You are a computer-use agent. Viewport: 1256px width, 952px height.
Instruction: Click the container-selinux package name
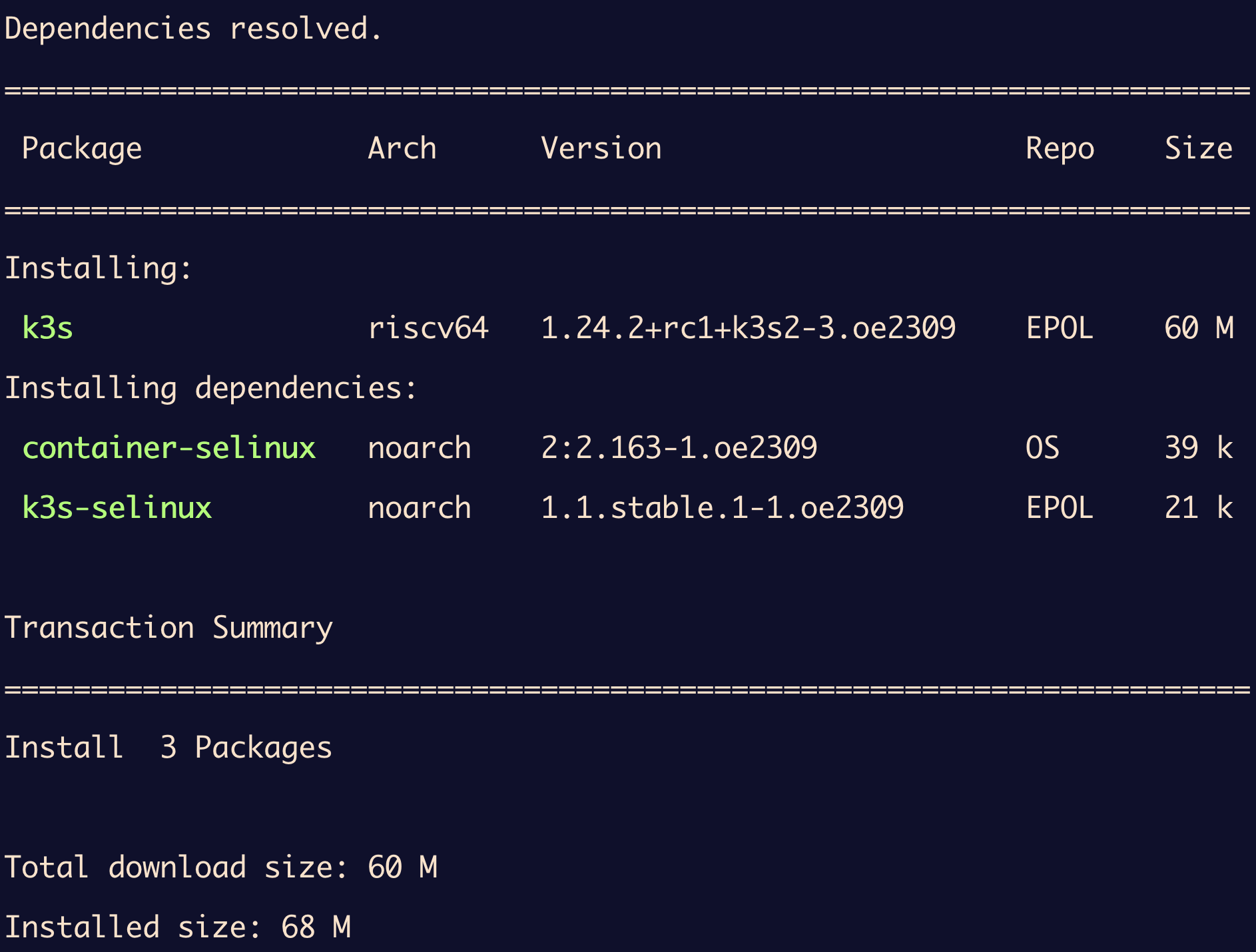[x=168, y=448]
